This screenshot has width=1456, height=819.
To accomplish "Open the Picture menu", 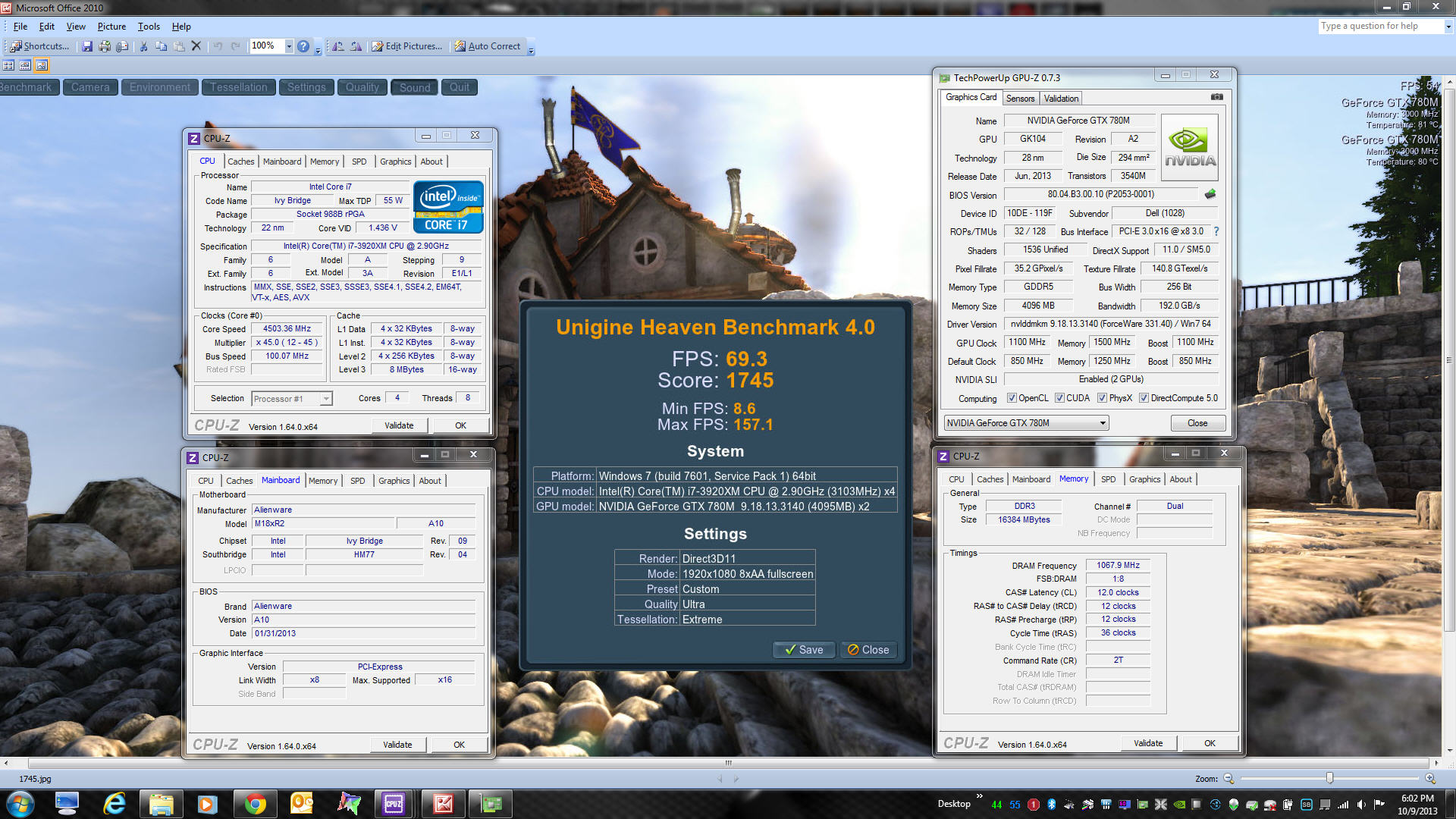I will 111,26.
